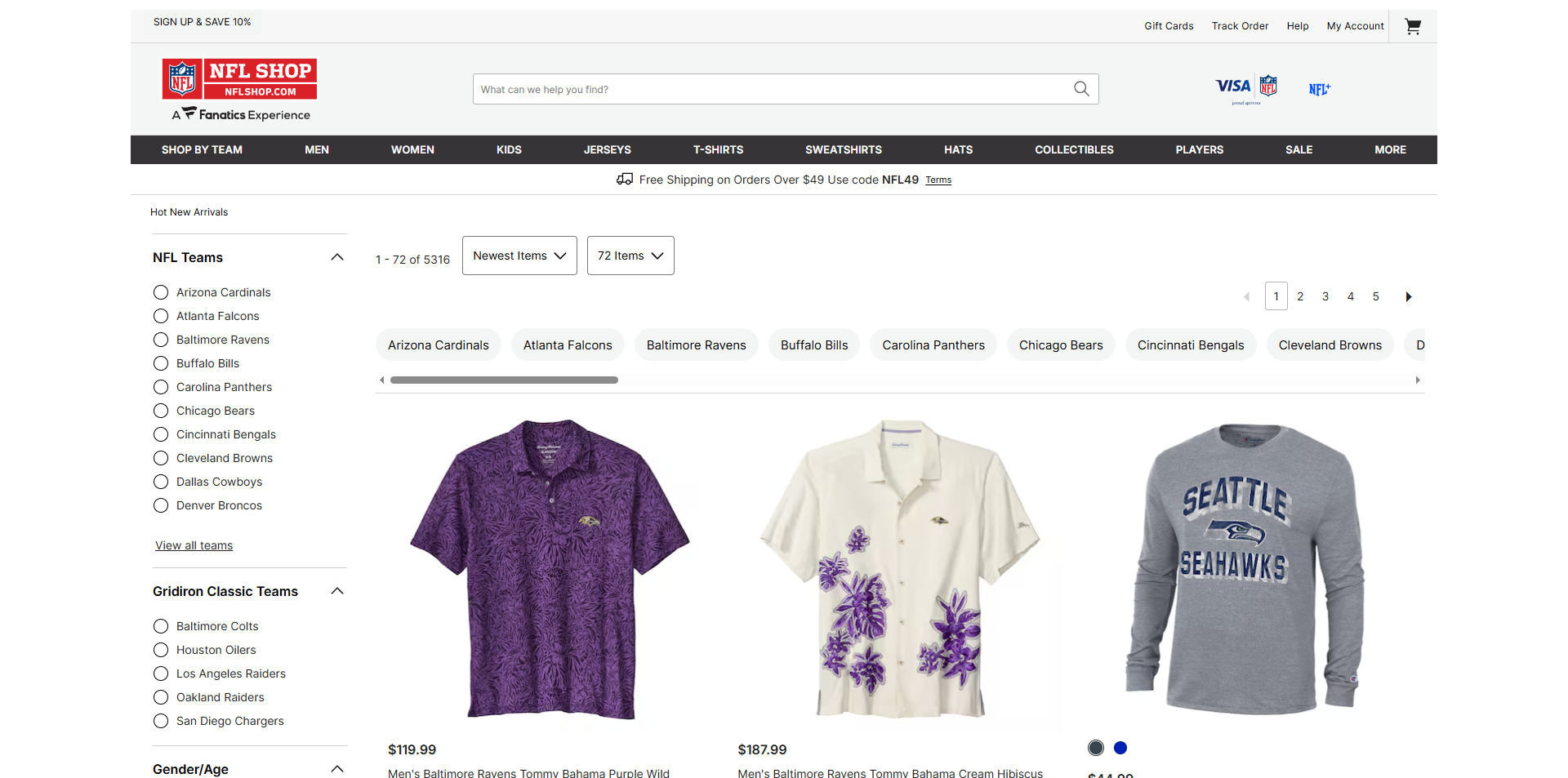Viewport: 1568px width, 778px height.
Task: Open the JERSEYS navigation menu
Action: coord(607,149)
